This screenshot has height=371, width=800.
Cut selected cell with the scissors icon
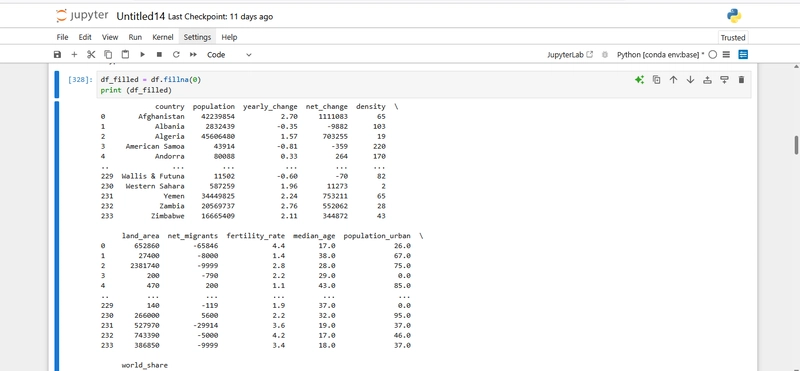(91, 55)
